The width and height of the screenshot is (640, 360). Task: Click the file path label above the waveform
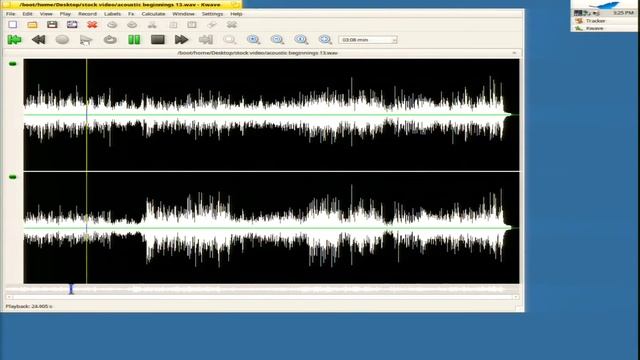pos(258,53)
